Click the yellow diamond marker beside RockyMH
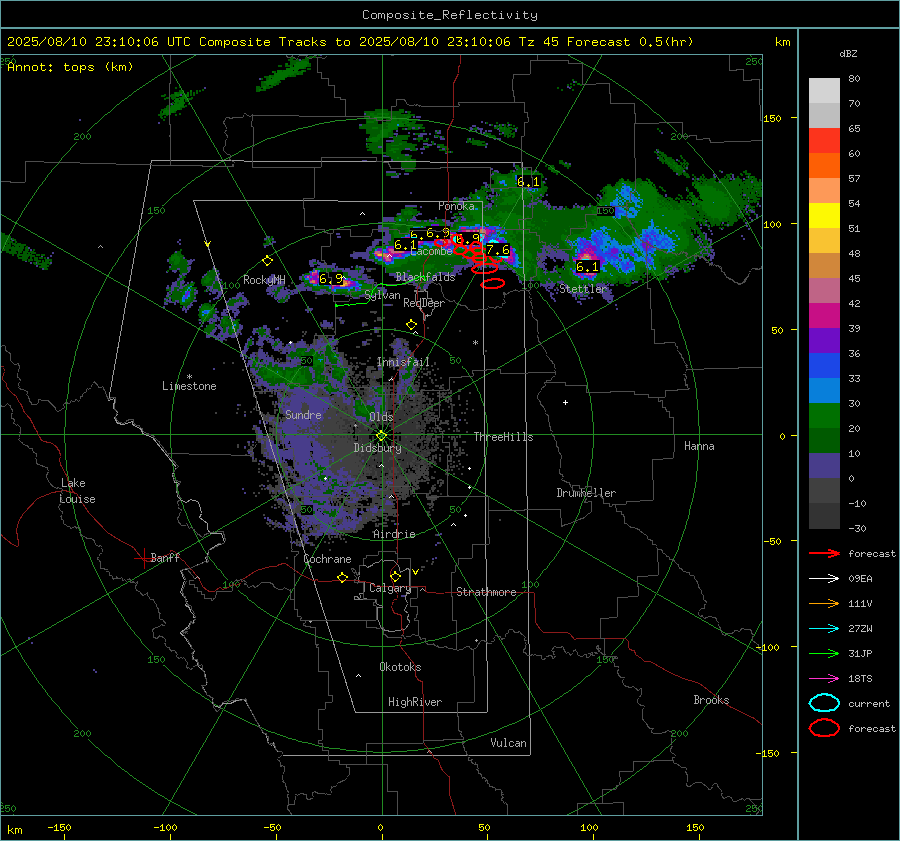 point(267,261)
